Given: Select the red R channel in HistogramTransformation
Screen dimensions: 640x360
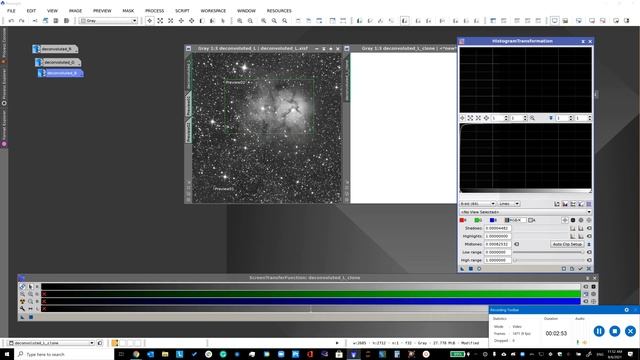Looking at the screenshot, I should [x=463, y=220].
